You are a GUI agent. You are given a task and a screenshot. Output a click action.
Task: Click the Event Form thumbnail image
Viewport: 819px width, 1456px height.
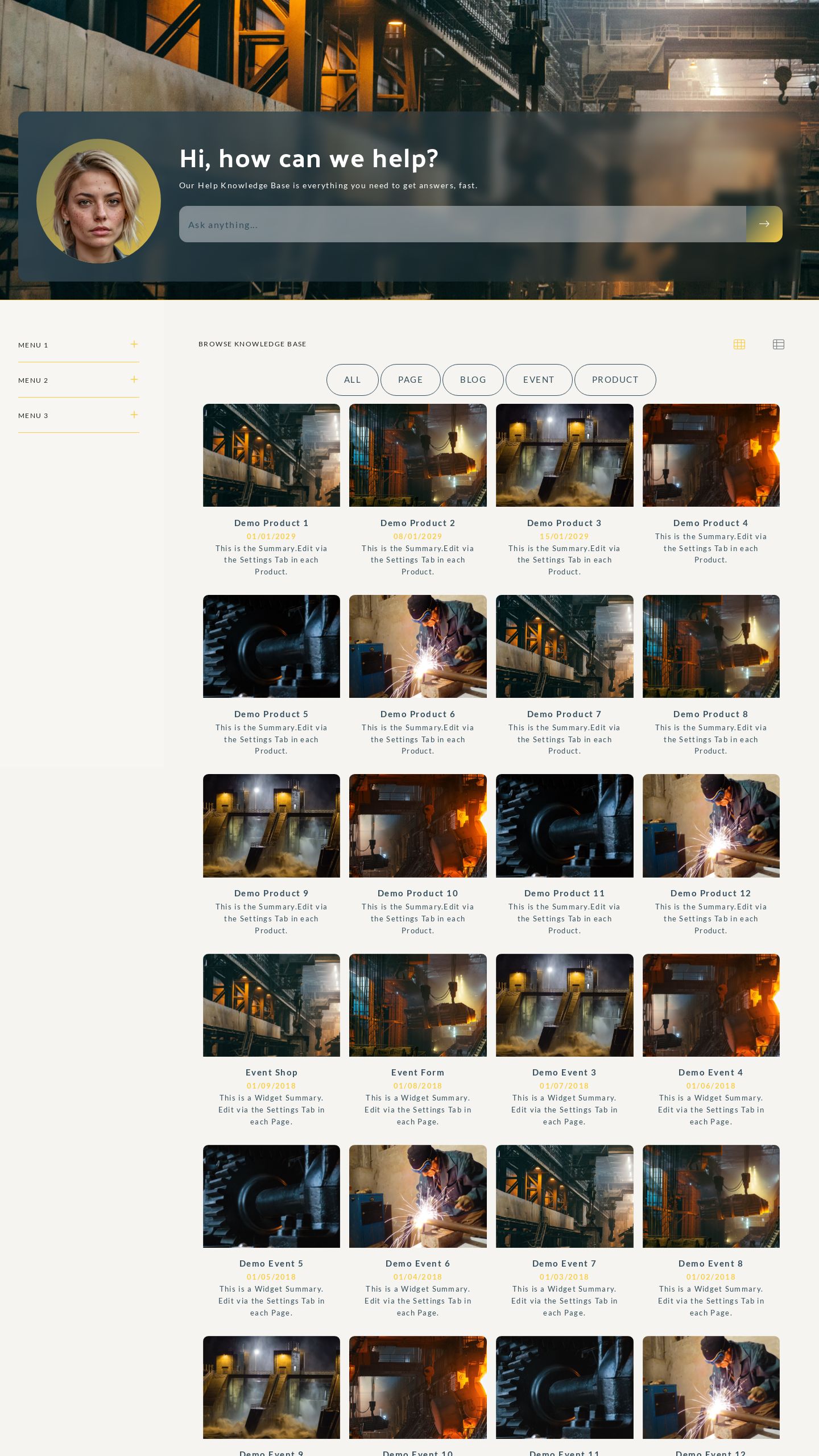(417, 1005)
